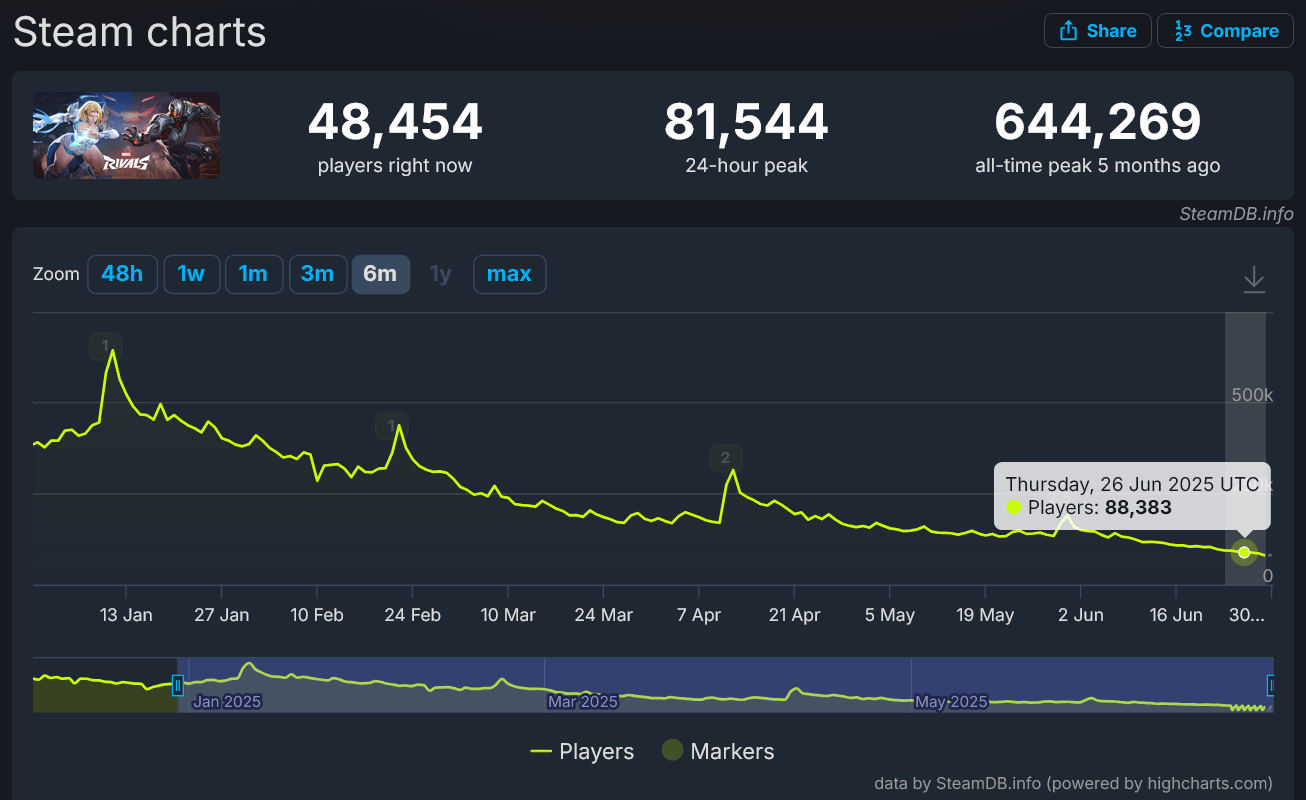This screenshot has height=800, width=1306.
Task: Click the 16 Jun axis label
Action: (1176, 615)
